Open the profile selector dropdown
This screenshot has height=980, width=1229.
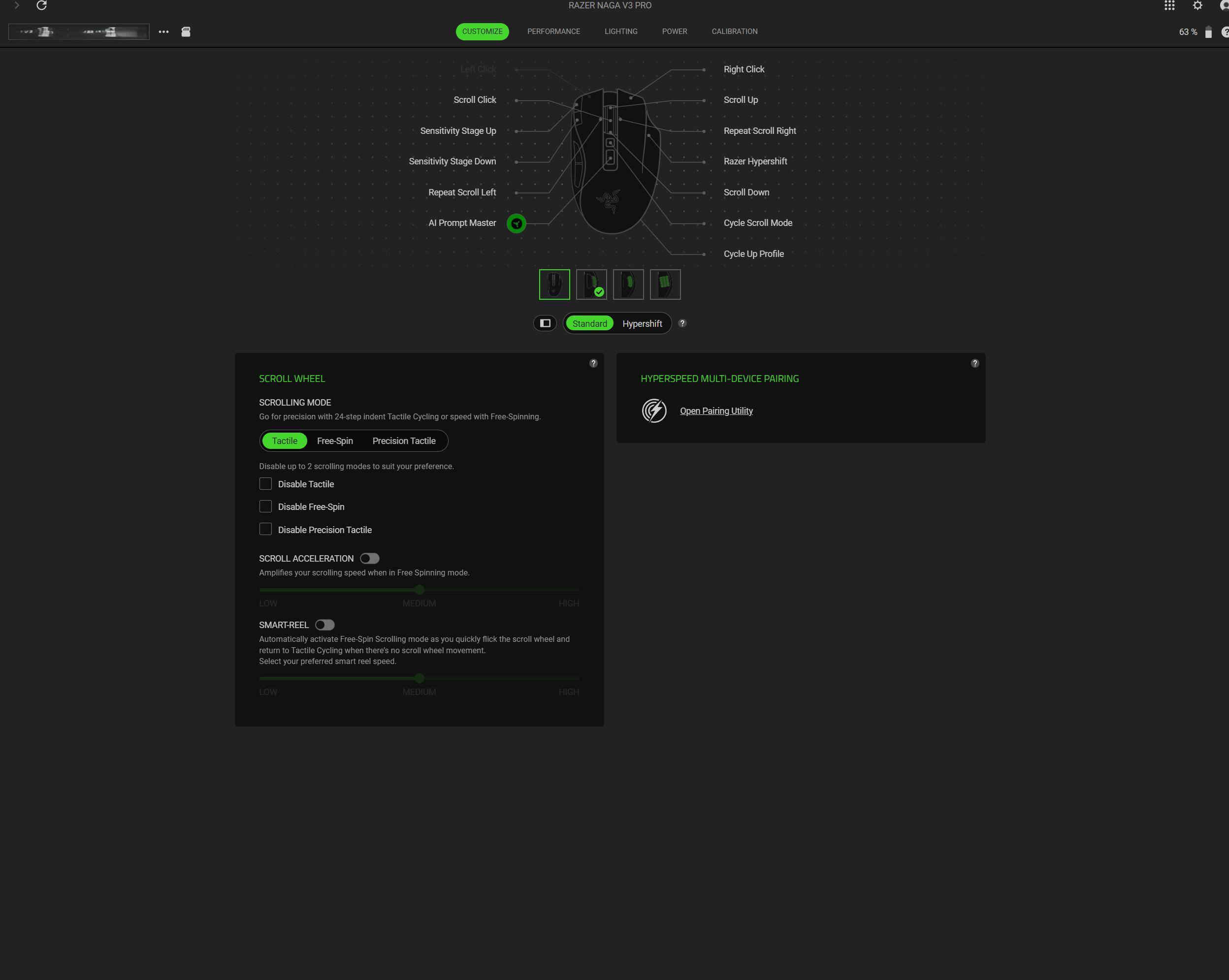click(x=79, y=32)
